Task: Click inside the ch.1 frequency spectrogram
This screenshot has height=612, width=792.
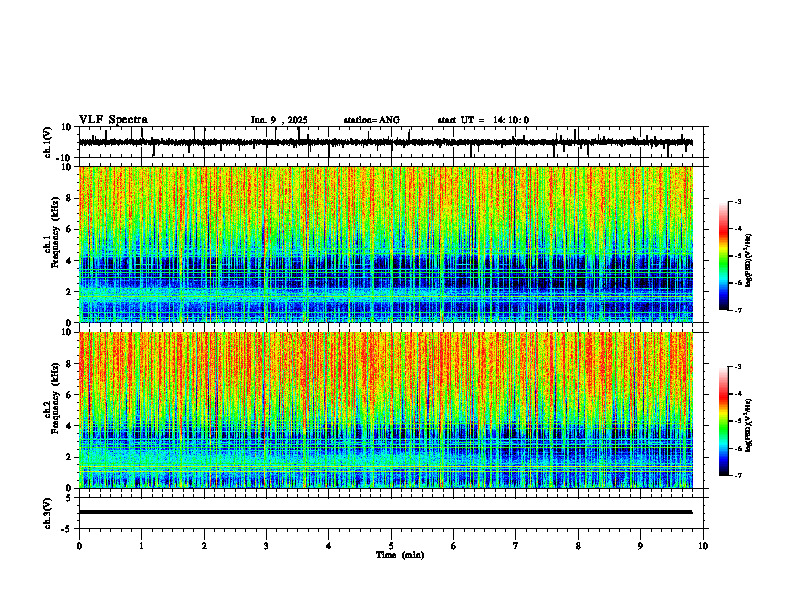Action: click(x=386, y=244)
